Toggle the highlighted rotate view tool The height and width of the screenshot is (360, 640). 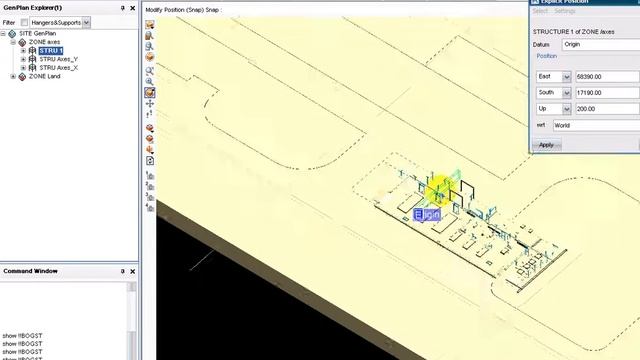click(x=150, y=93)
